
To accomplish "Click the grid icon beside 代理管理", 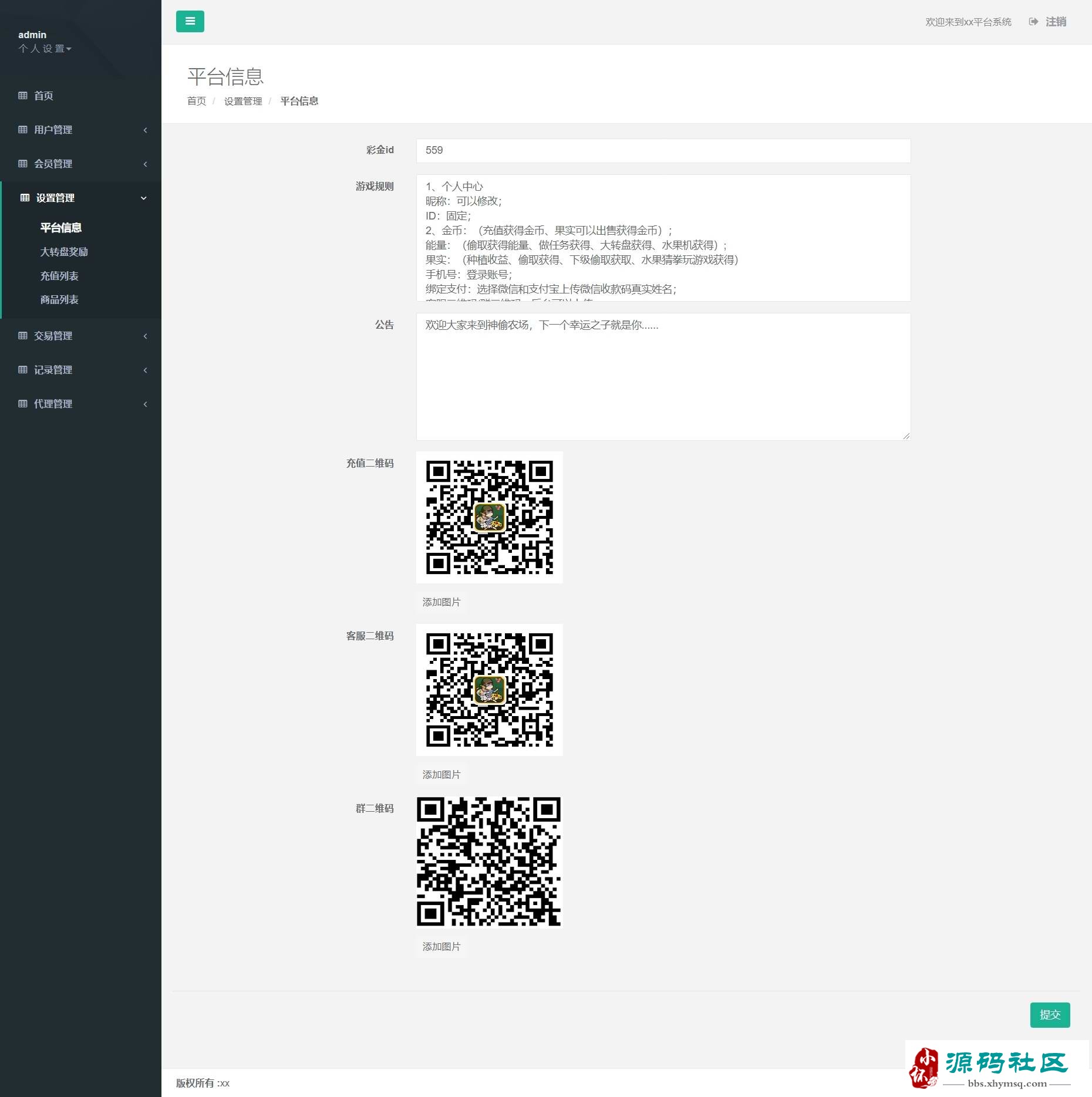I will pos(23,404).
